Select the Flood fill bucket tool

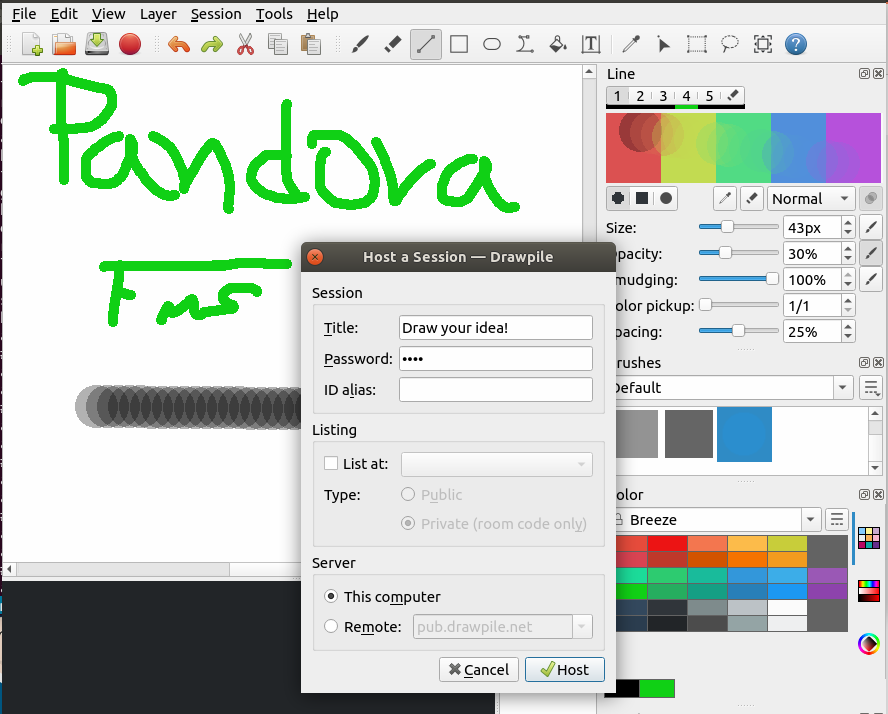pos(558,44)
